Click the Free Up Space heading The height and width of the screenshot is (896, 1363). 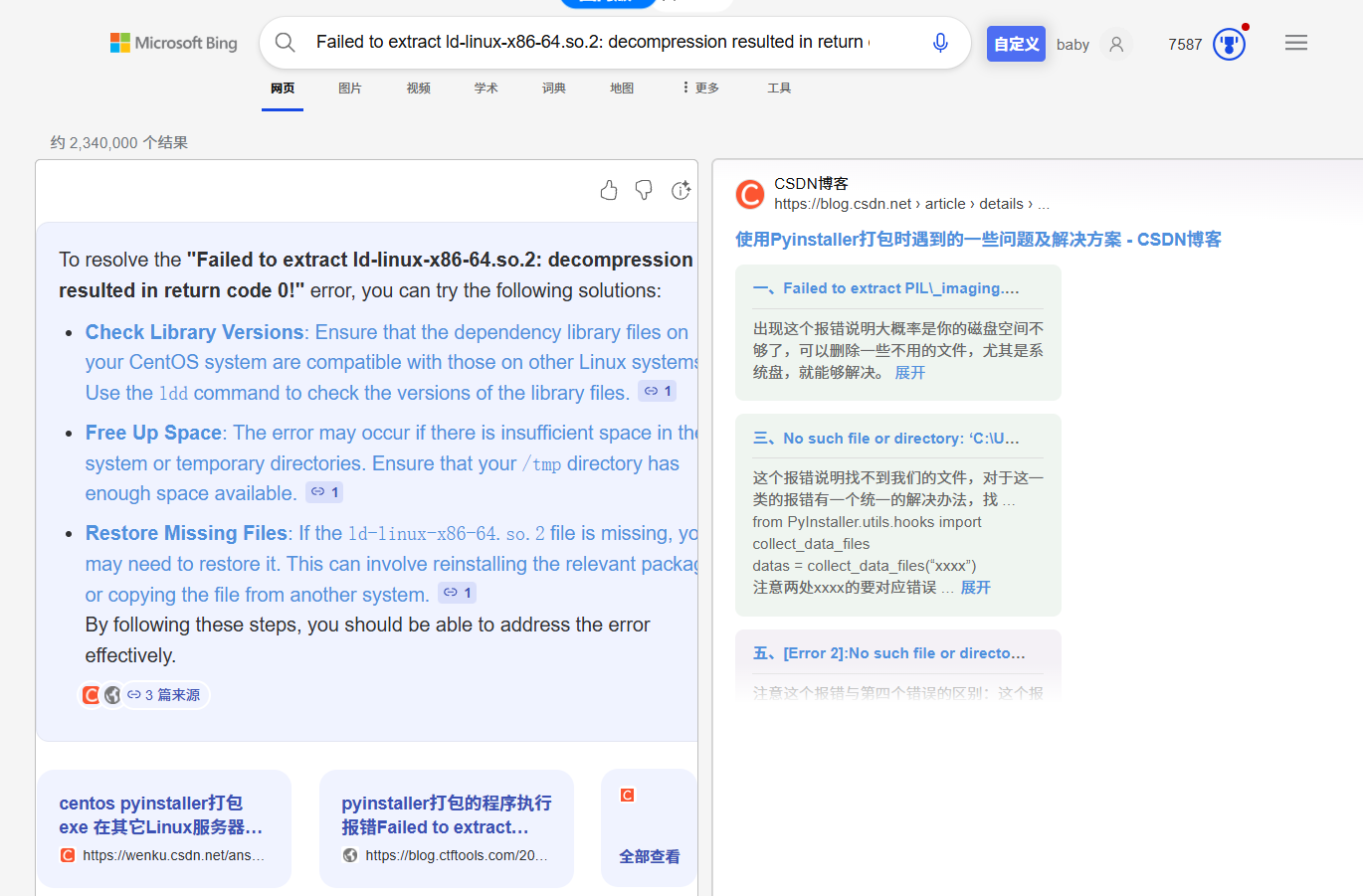pyautogui.click(x=153, y=433)
